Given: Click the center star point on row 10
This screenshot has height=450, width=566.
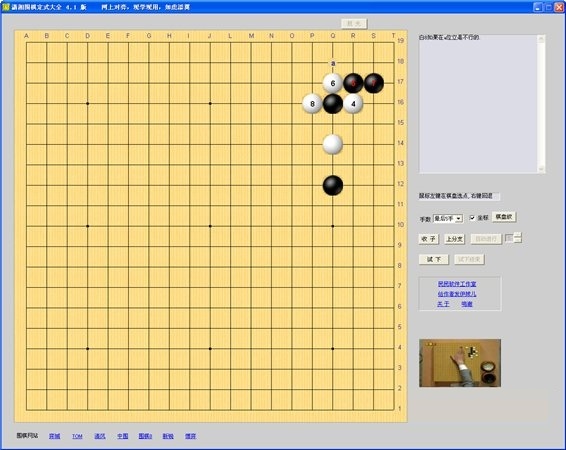Looking at the screenshot, I should pos(210,226).
